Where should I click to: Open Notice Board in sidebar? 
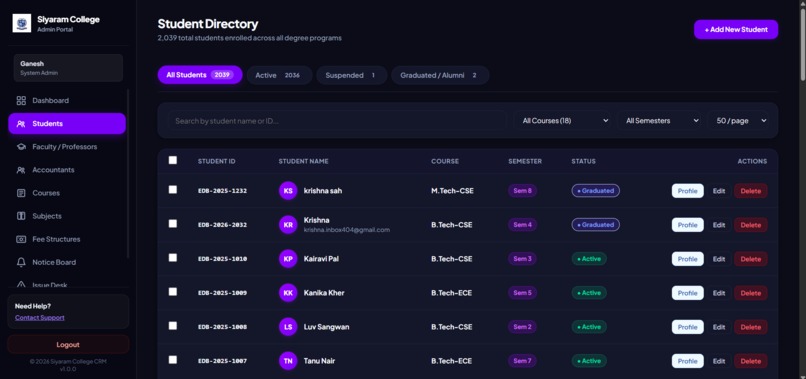coord(67,262)
